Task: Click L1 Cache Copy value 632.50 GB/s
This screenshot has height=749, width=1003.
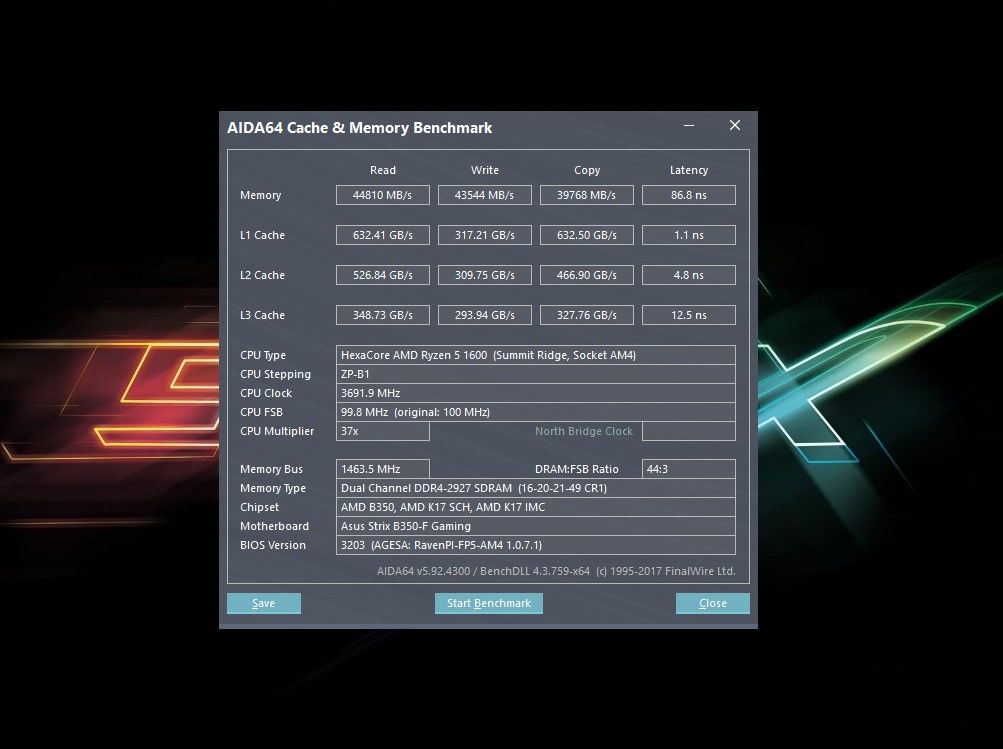Action: 587,235
